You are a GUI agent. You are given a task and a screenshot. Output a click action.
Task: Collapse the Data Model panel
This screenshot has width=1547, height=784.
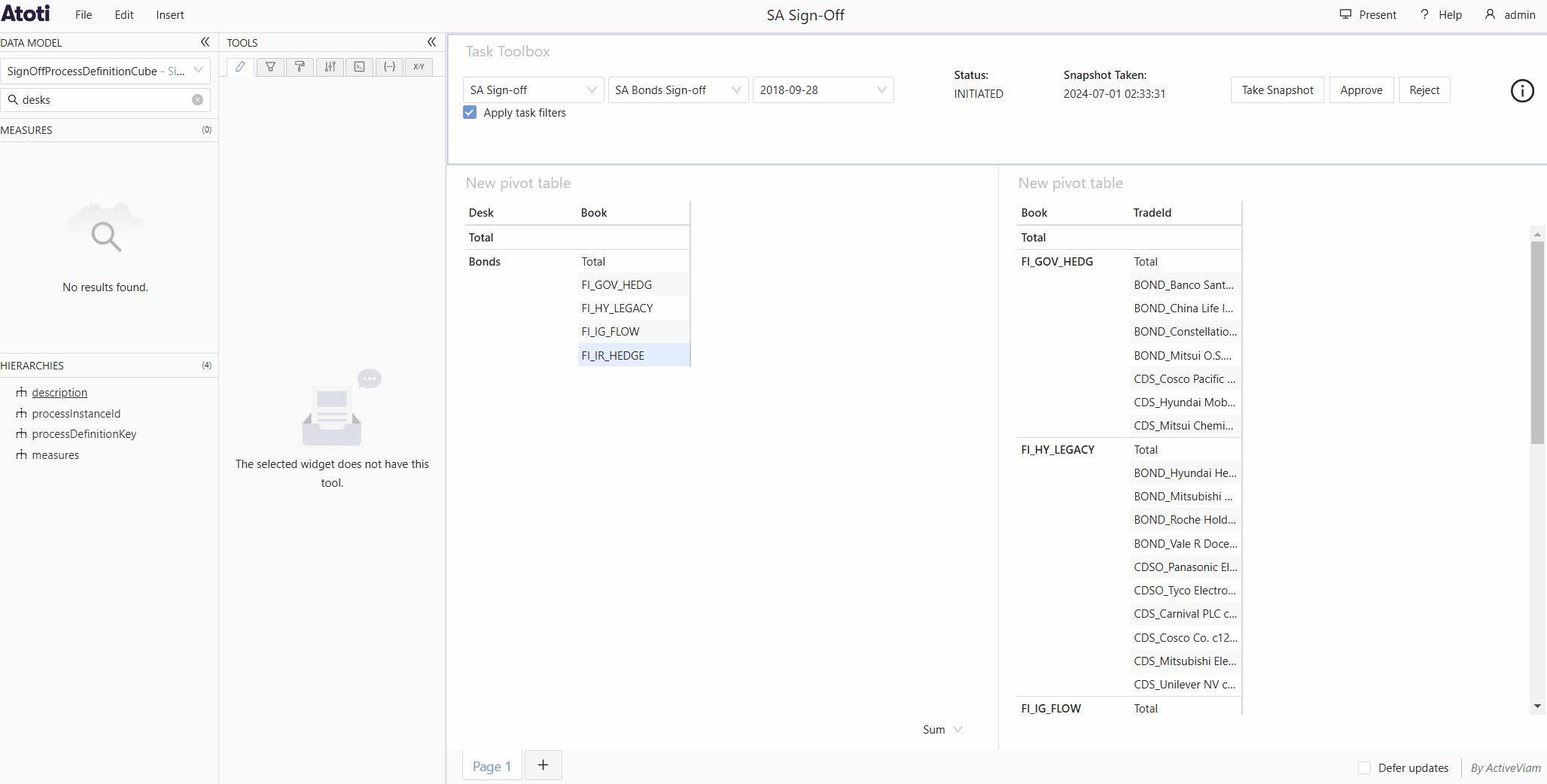[205, 42]
